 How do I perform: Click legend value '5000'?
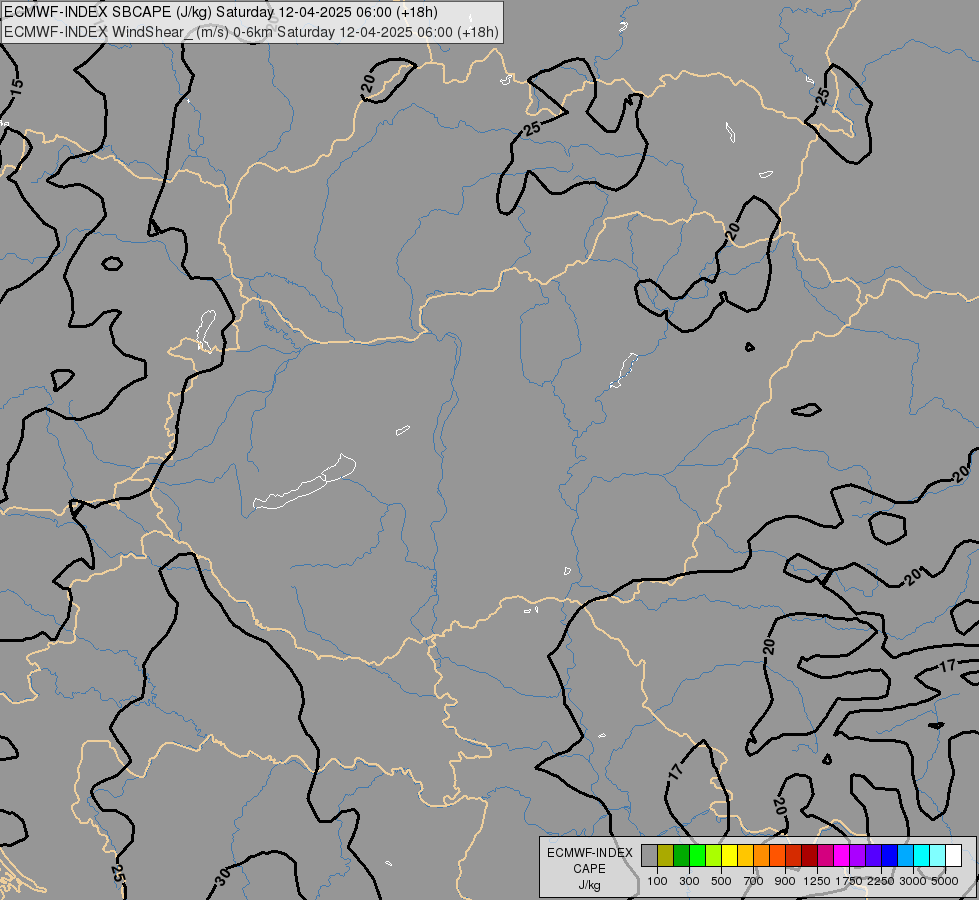point(945,881)
